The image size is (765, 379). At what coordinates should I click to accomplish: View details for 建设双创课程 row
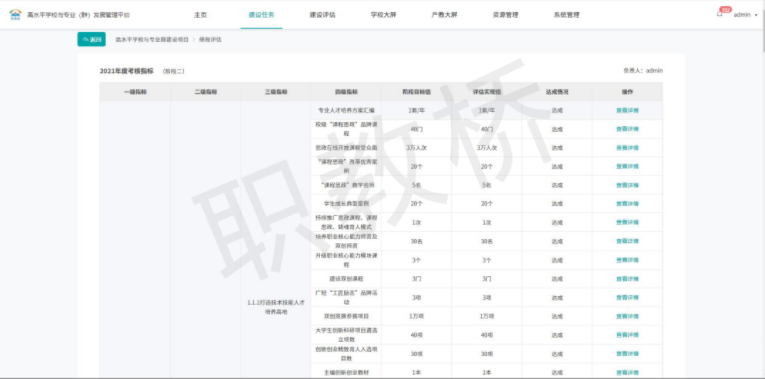627,279
